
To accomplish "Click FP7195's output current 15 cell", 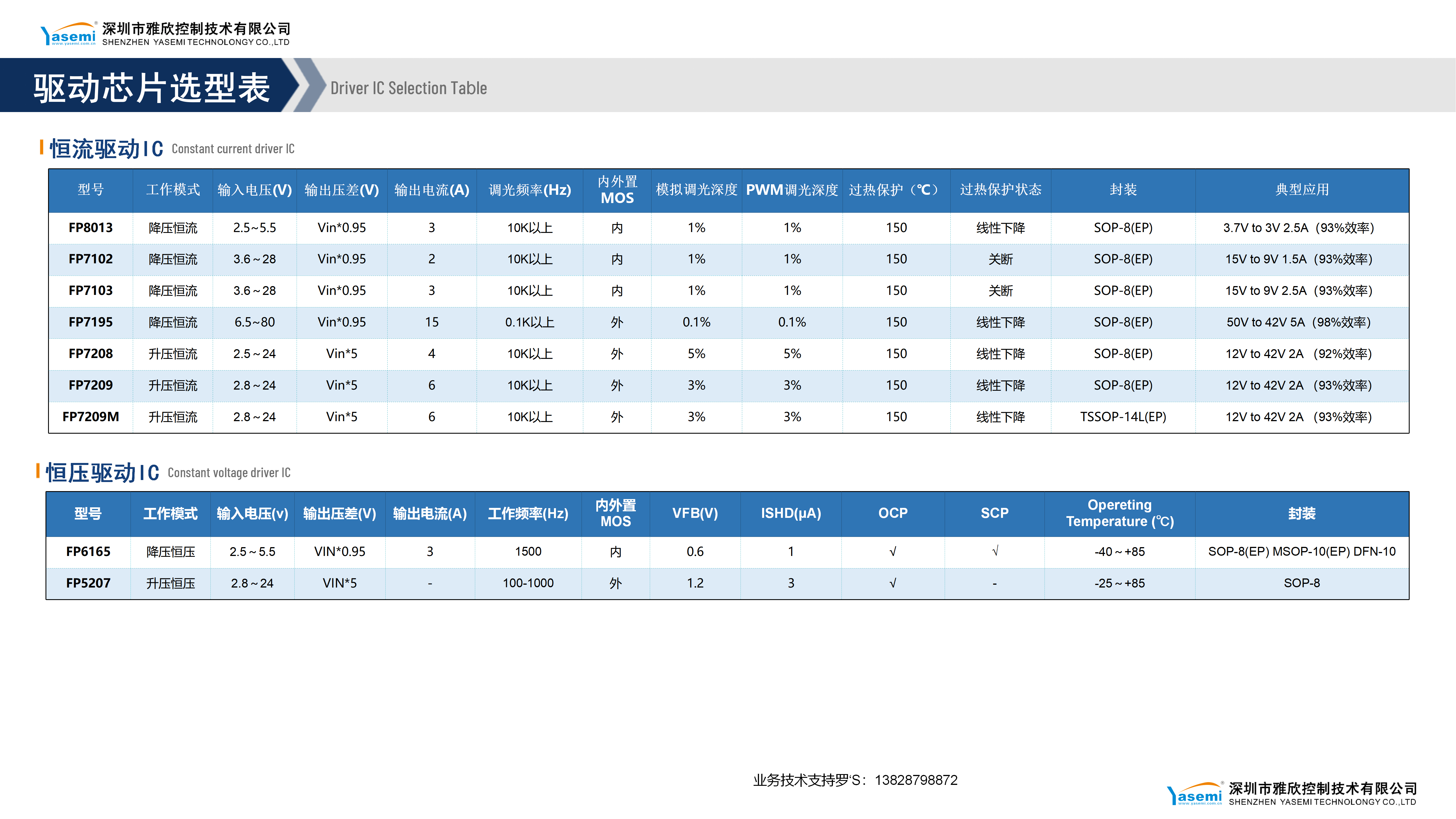I will [432, 322].
